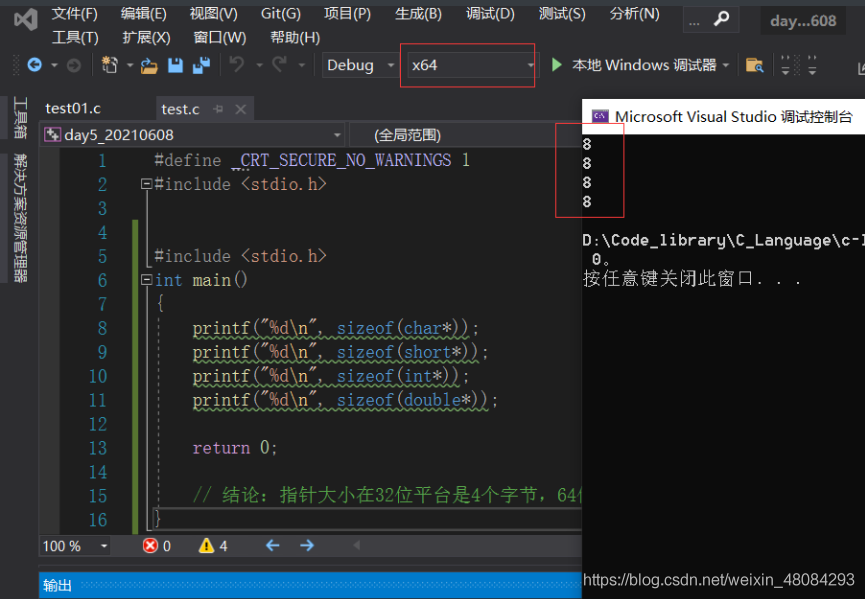Start debugging with the green play icon
This screenshot has width=865, height=599.
click(x=557, y=65)
